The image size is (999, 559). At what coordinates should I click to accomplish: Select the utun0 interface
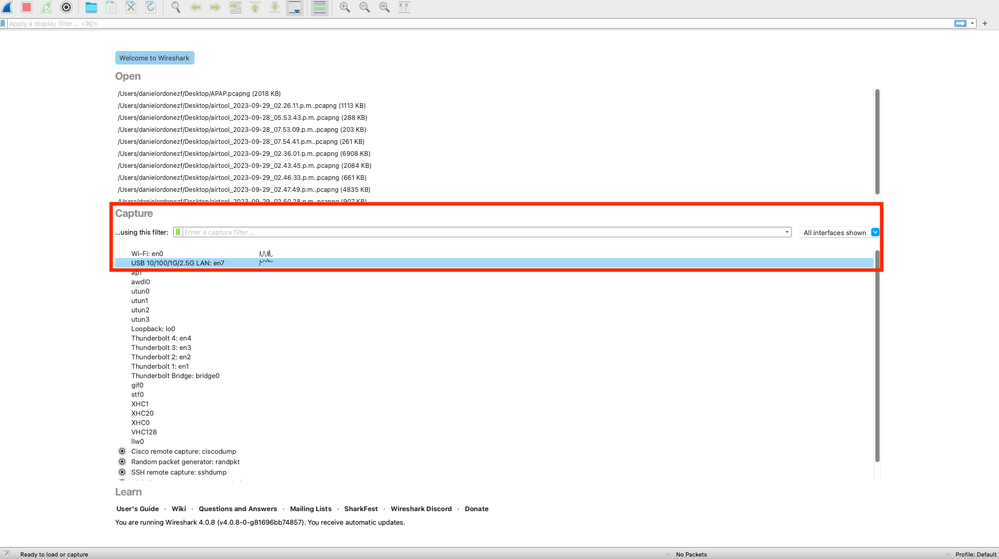pos(140,291)
